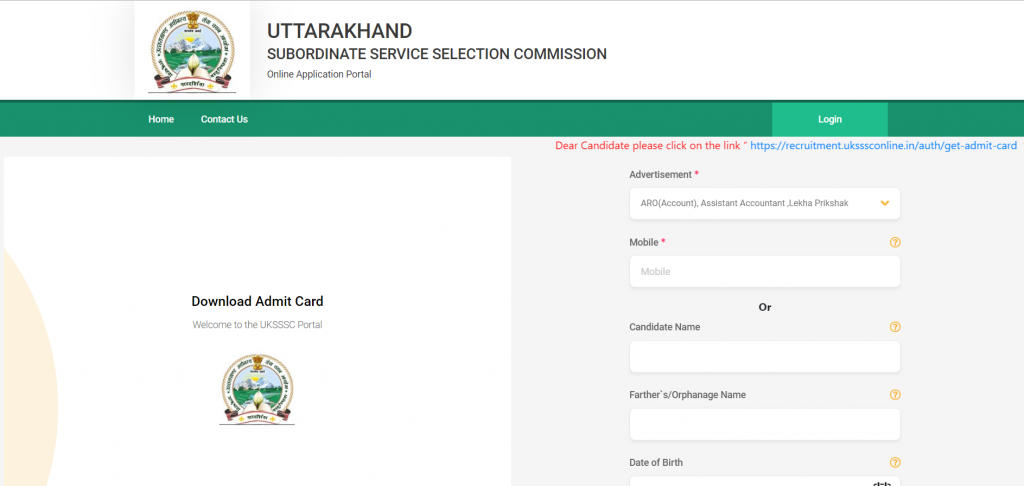1024x486 pixels.
Task: Click the green Login button
Action: point(829,120)
